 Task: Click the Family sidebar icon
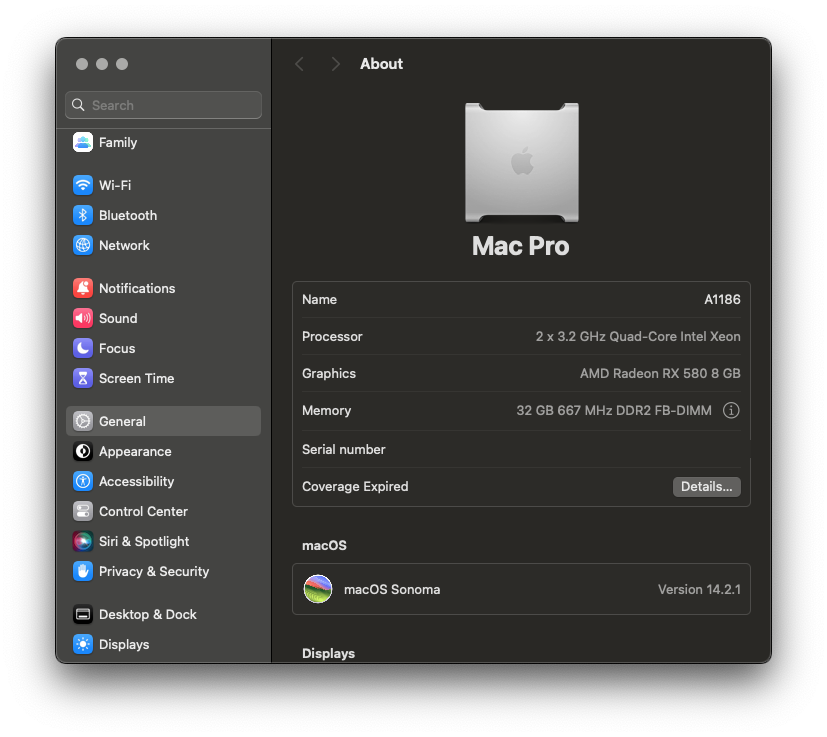[83, 142]
